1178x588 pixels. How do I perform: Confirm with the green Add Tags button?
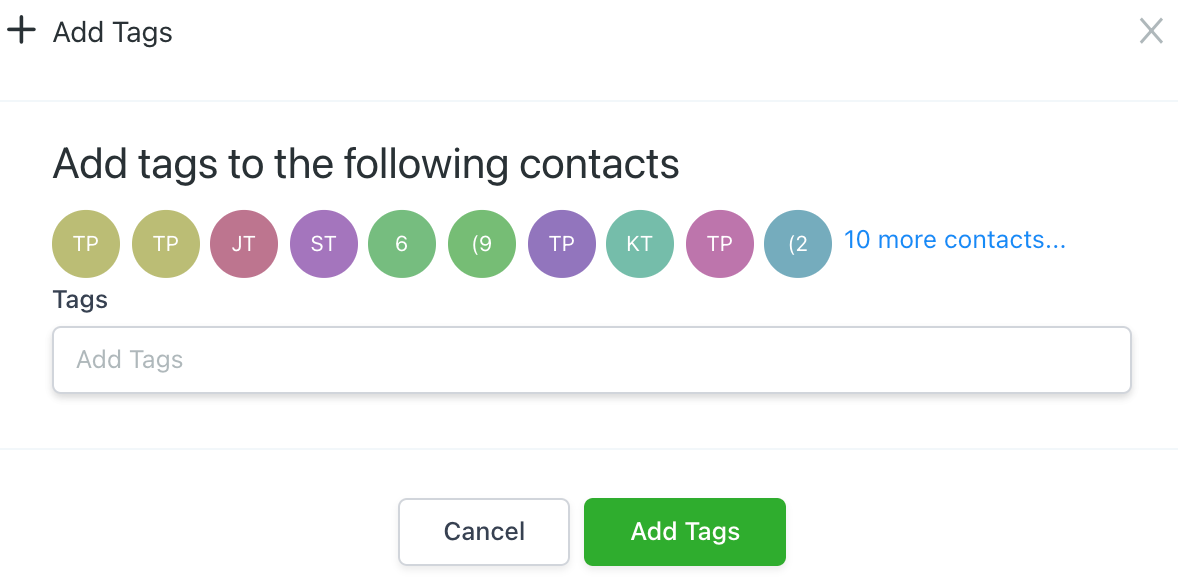click(684, 532)
